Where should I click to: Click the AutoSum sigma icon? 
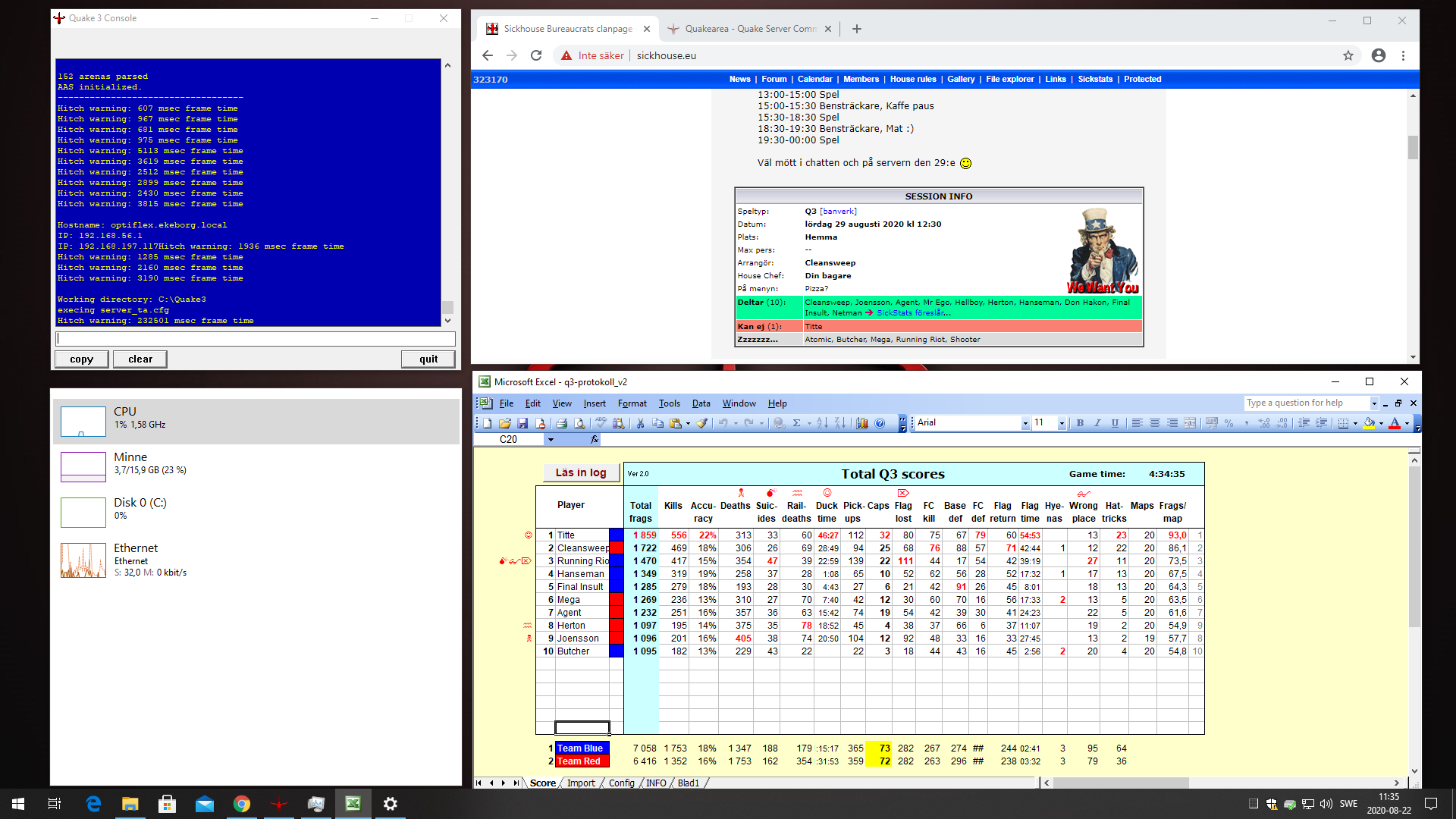click(796, 423)
